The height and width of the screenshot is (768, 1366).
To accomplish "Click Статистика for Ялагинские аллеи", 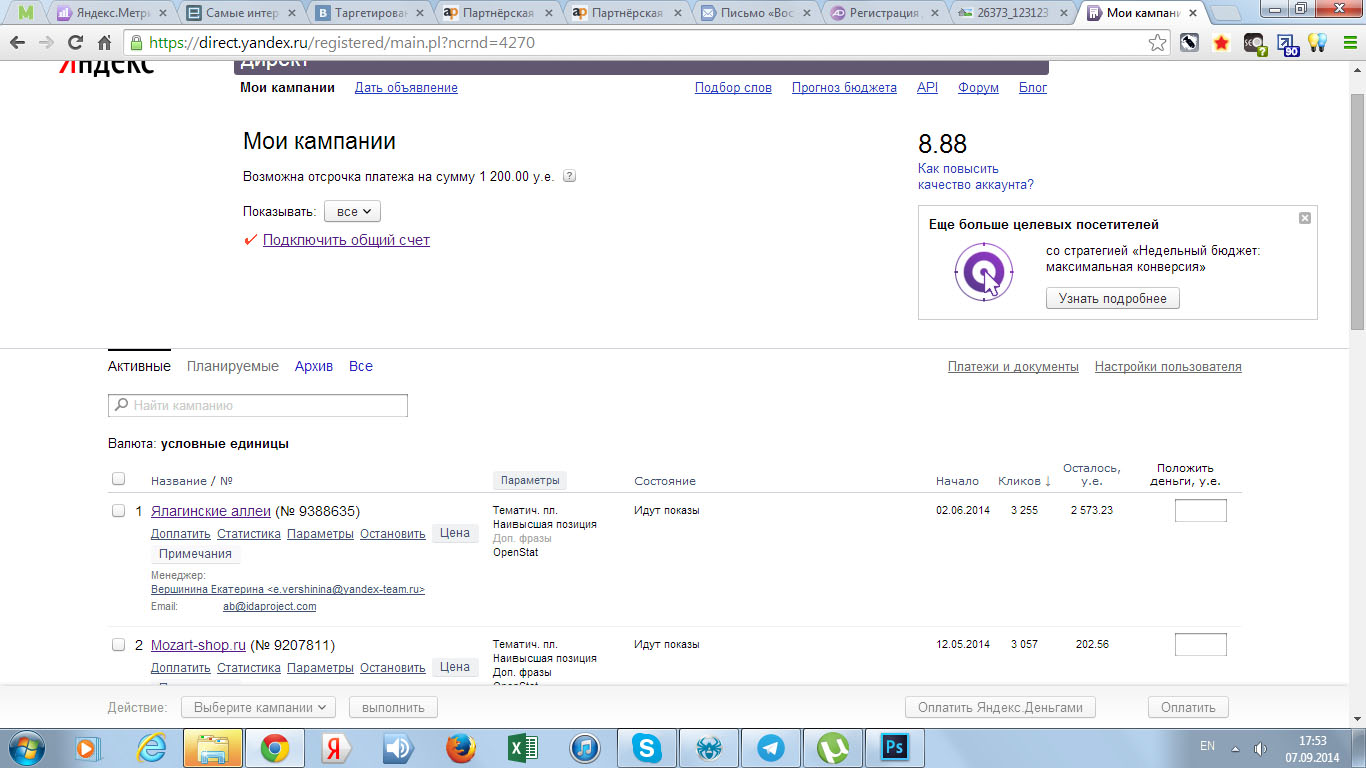I will click(249, 534).
